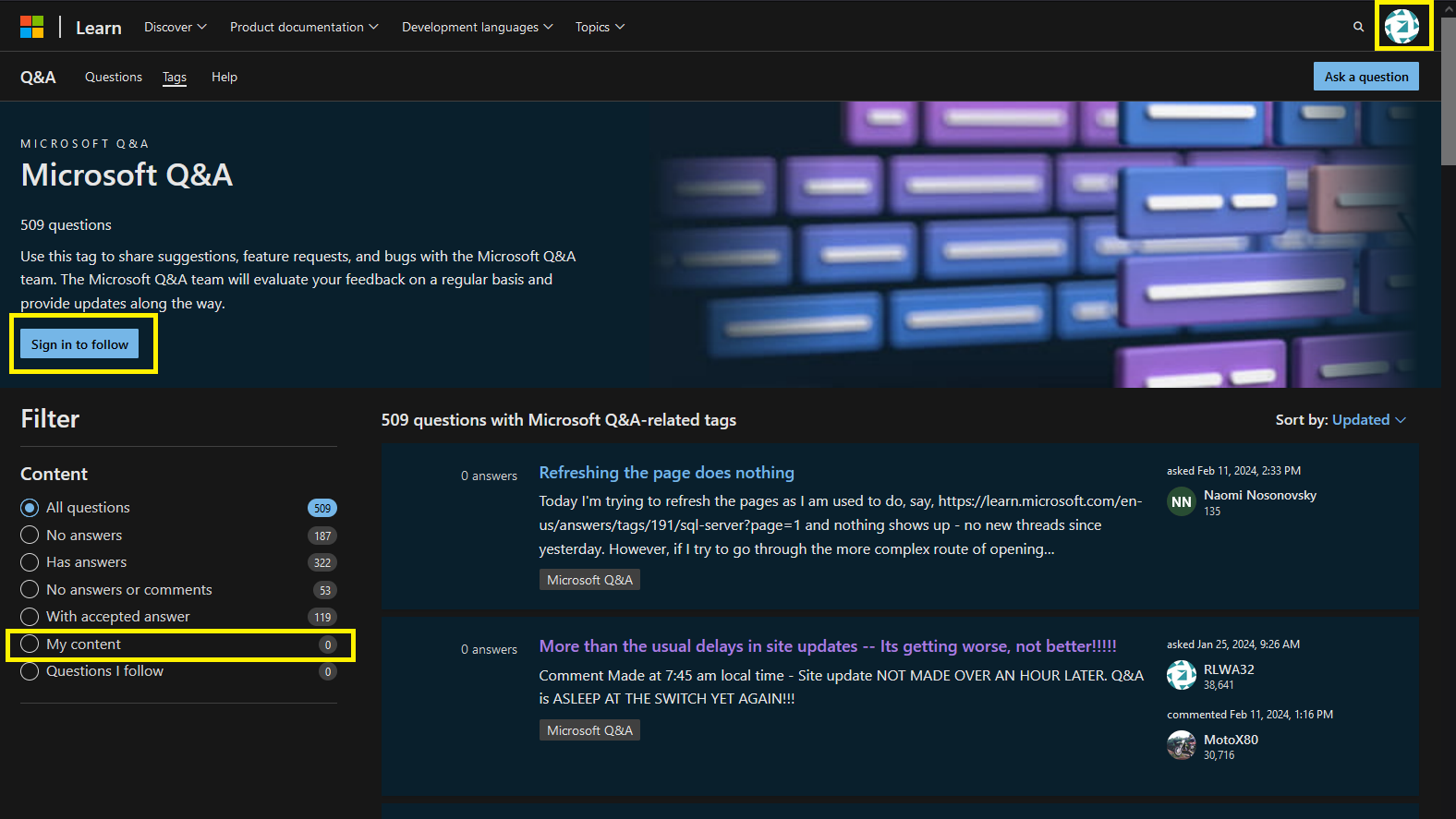Click Naomi Nosonovsky's NN avatar
The image size is (1456, 819).
tap(1182, 502)
